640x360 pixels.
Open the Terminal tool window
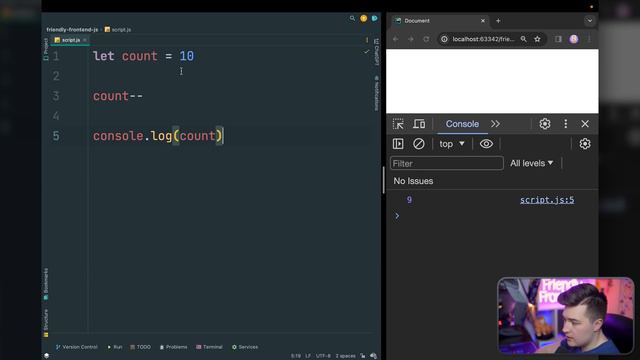[x=209, y=347]
